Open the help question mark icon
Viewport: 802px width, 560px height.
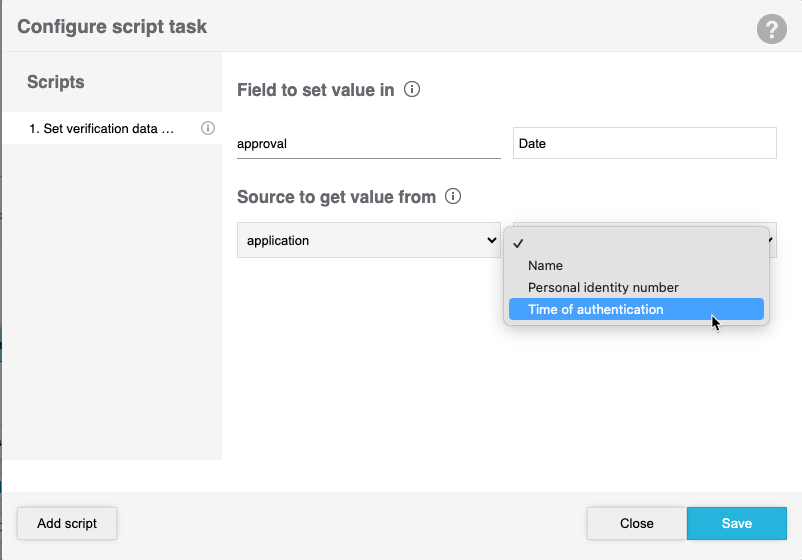click(771, 29)
